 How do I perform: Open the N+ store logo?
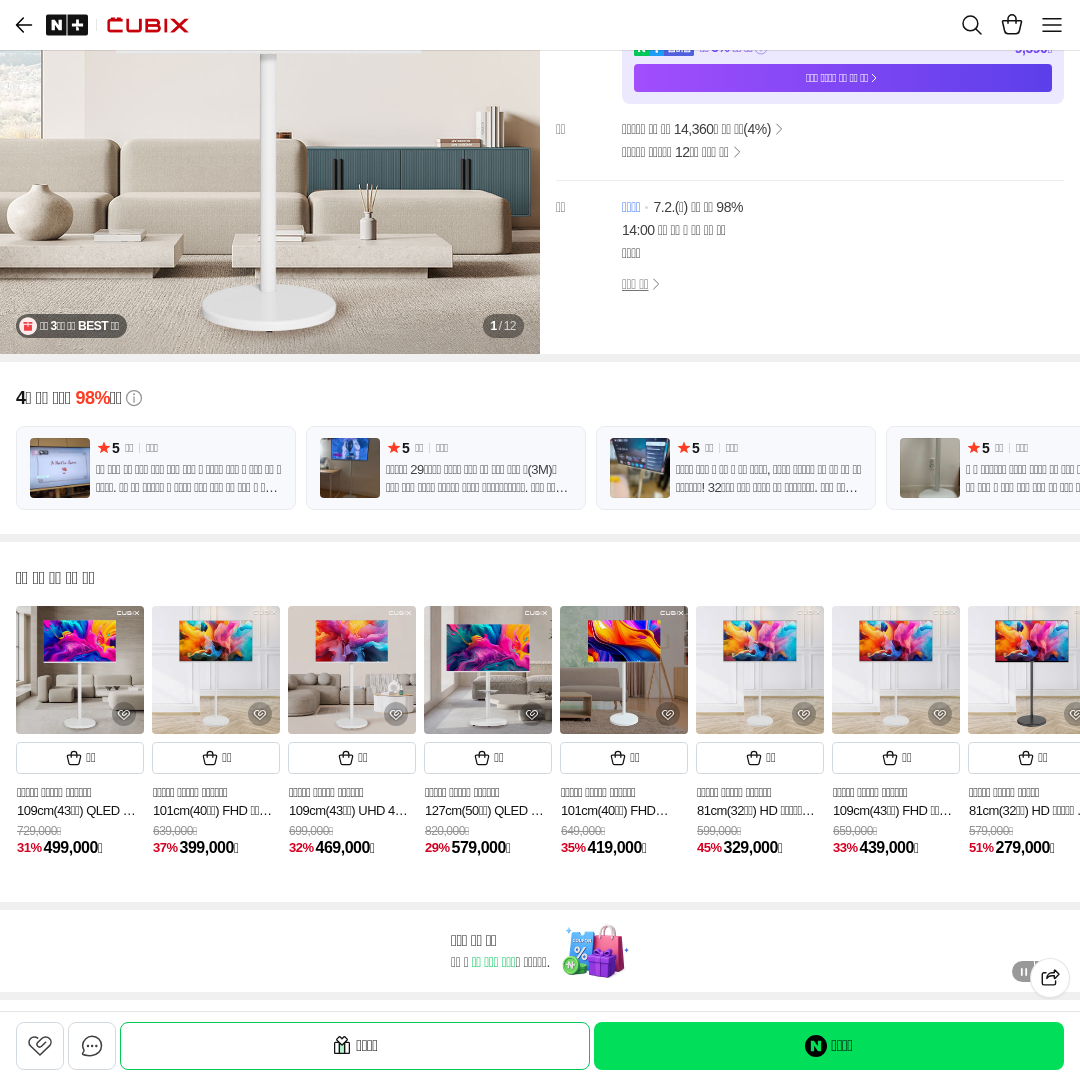click(67, 25)
